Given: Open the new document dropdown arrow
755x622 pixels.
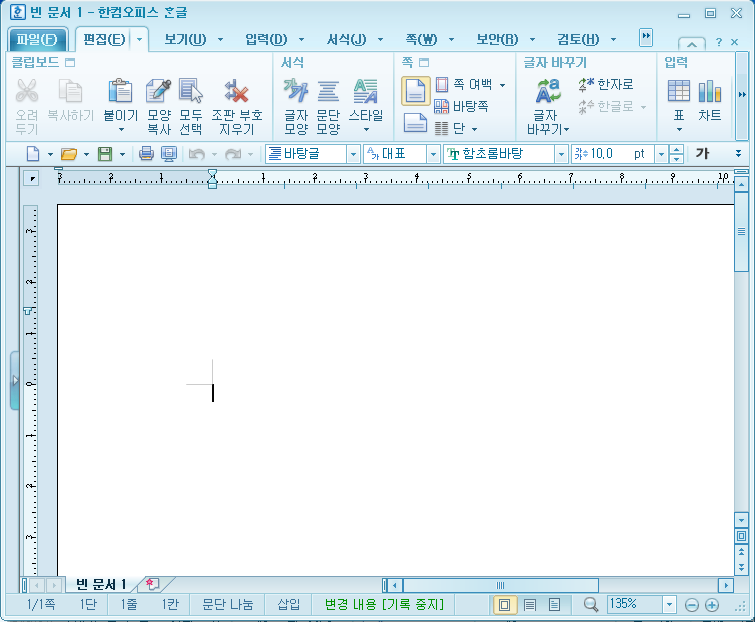Looking at the screenshot, I should click(x=50, y=155).
